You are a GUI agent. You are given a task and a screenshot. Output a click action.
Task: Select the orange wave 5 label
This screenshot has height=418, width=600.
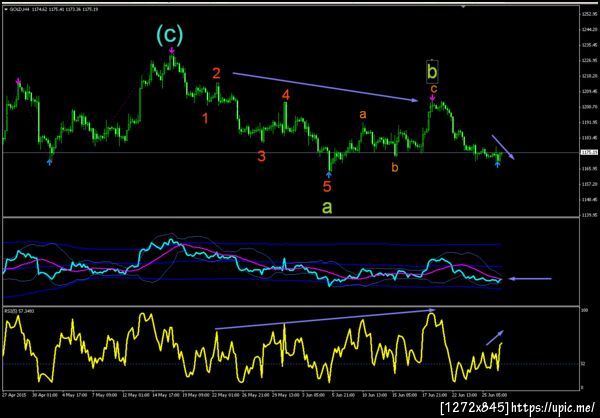click(326, 186)
